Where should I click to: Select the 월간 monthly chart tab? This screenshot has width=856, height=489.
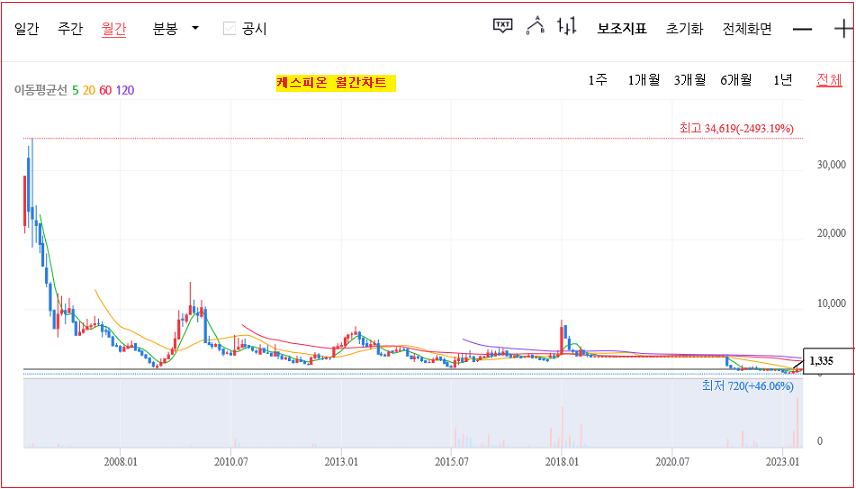[x=114, y=29]
